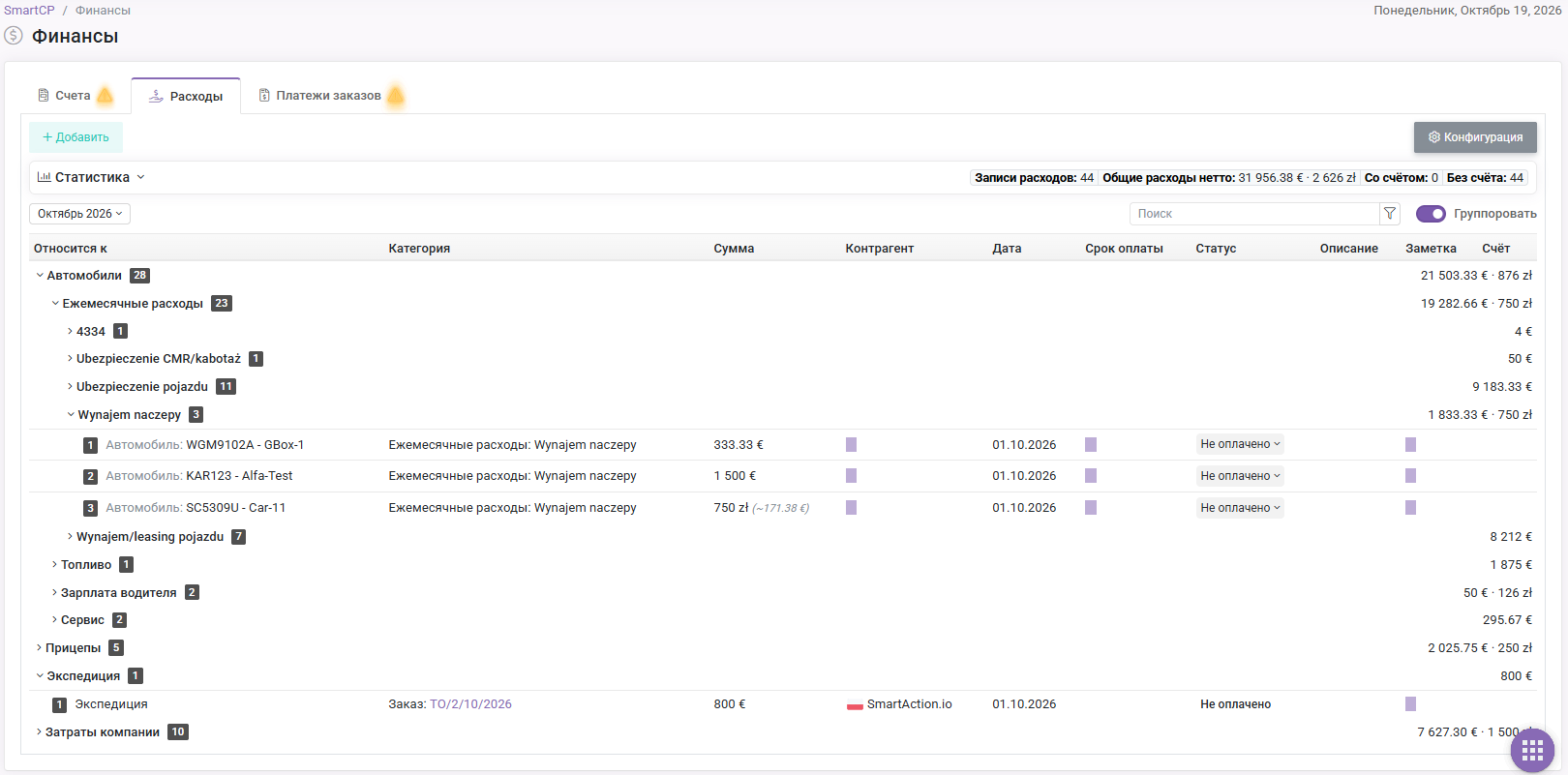Click the Добавить button
The width and height of the screenshot is (1568, 775).
pyautogui.click(x=75, y=137)
